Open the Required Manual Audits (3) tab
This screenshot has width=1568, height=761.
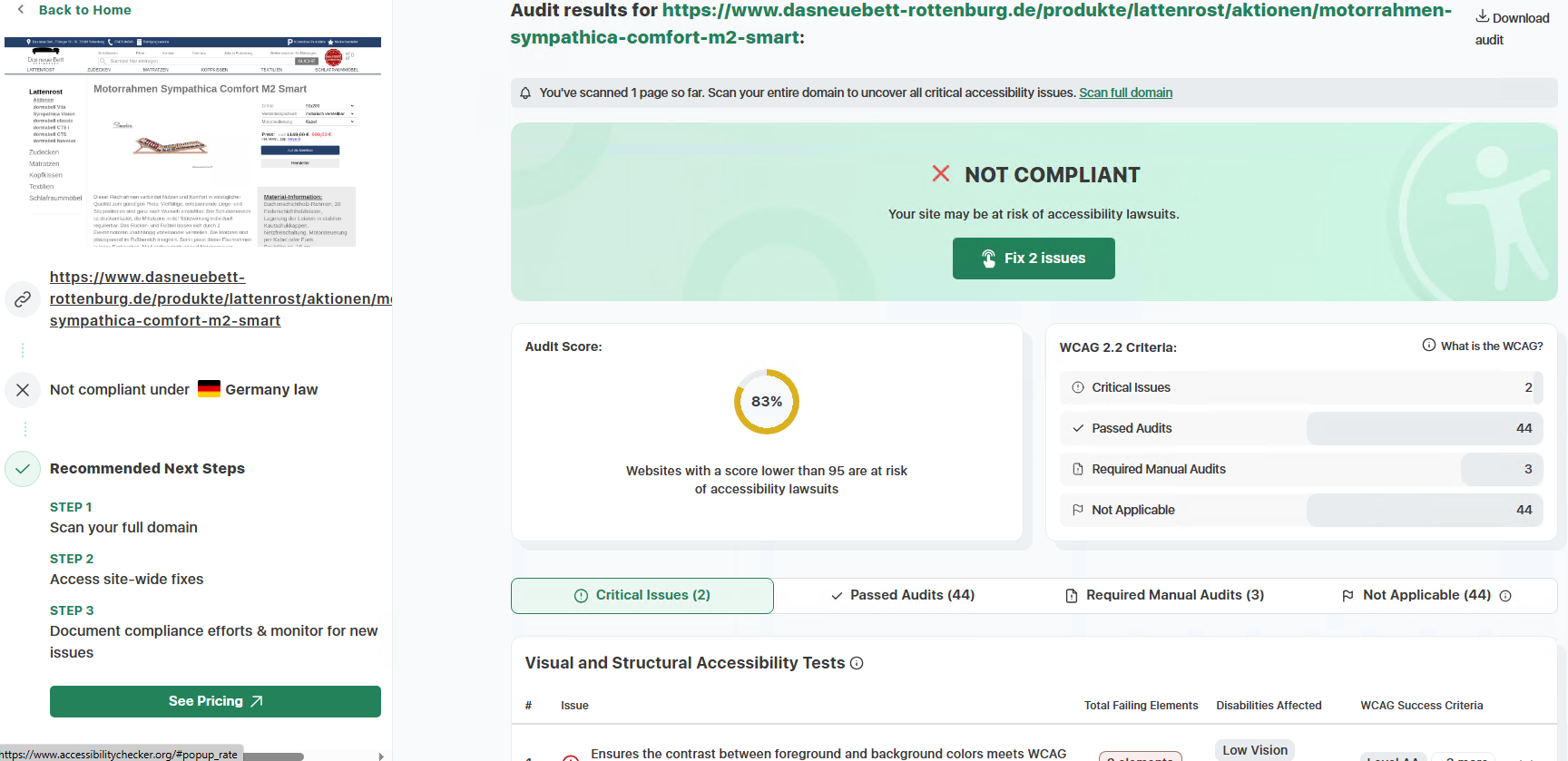tap(1164, 596)
